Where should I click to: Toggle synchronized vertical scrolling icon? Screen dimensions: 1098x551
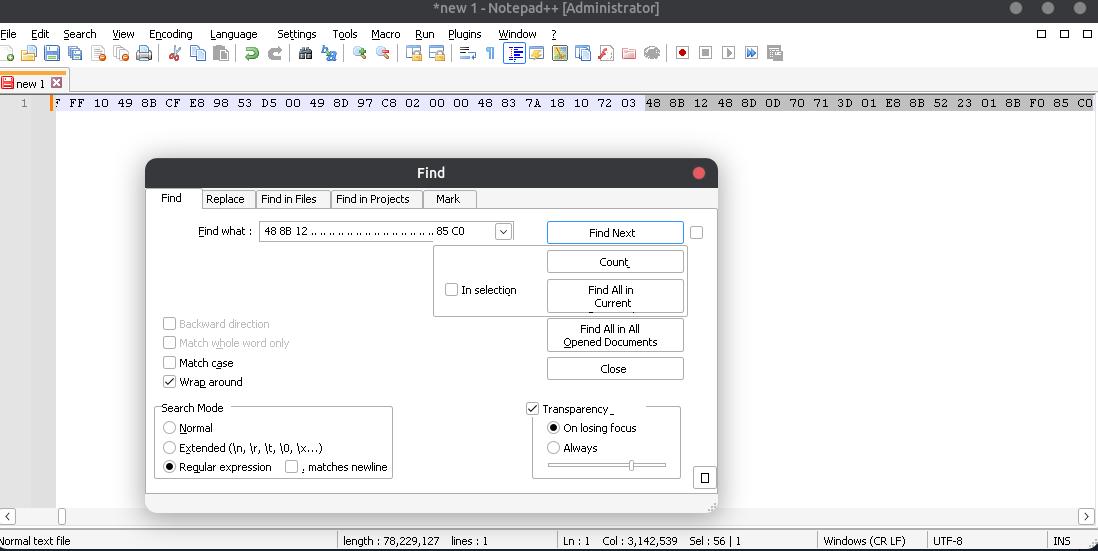point(414,53)
